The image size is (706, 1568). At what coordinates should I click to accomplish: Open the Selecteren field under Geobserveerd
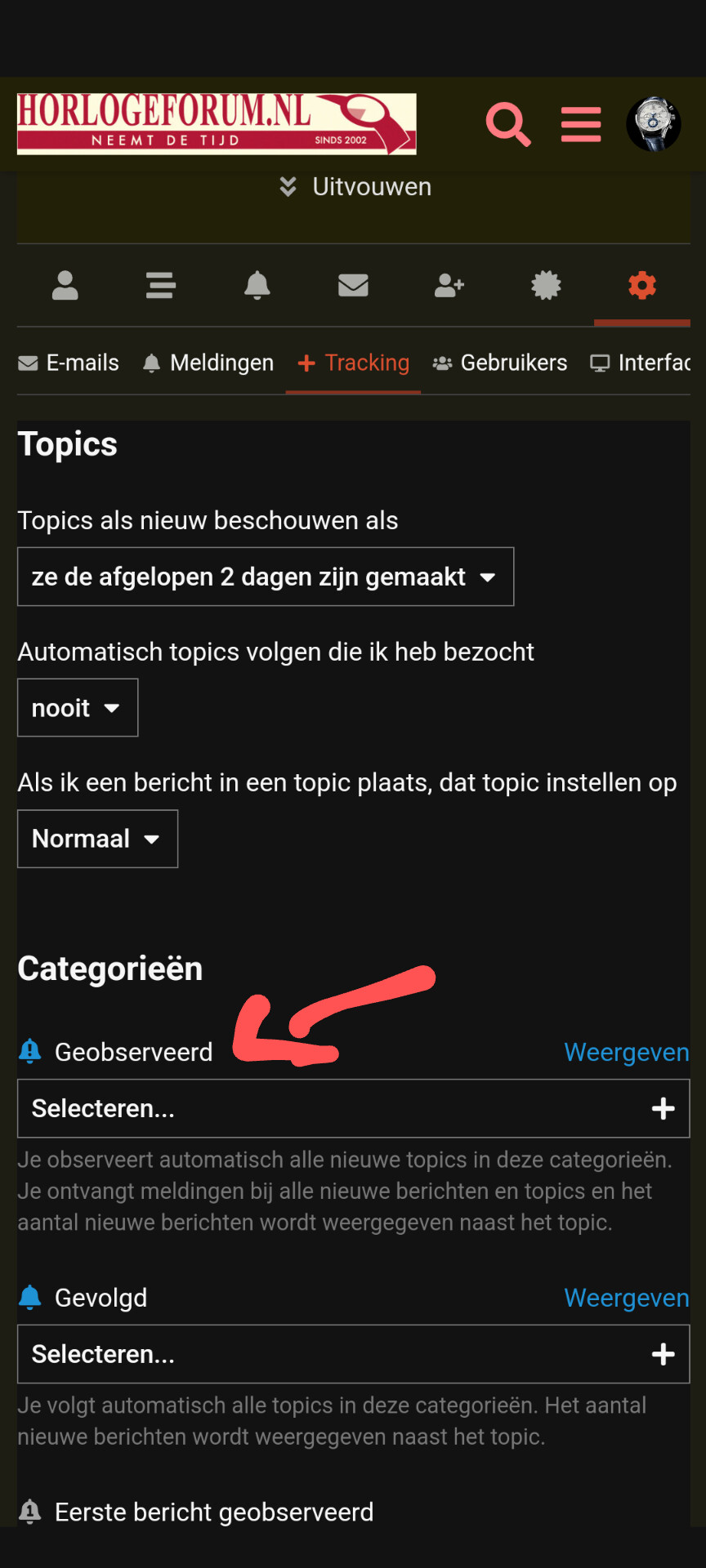(x=354, y=1108)
